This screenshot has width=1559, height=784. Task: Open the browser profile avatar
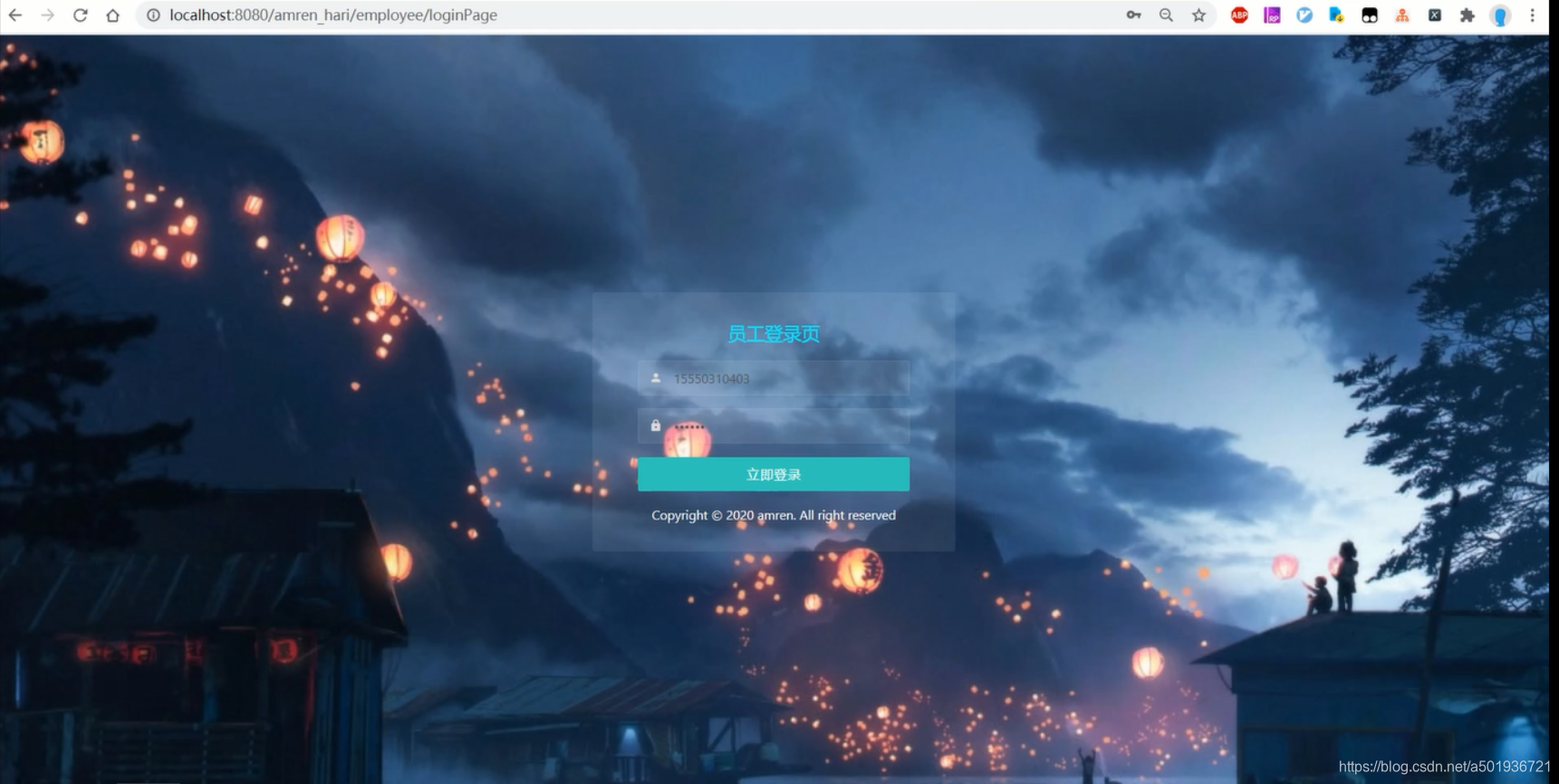1500,15
